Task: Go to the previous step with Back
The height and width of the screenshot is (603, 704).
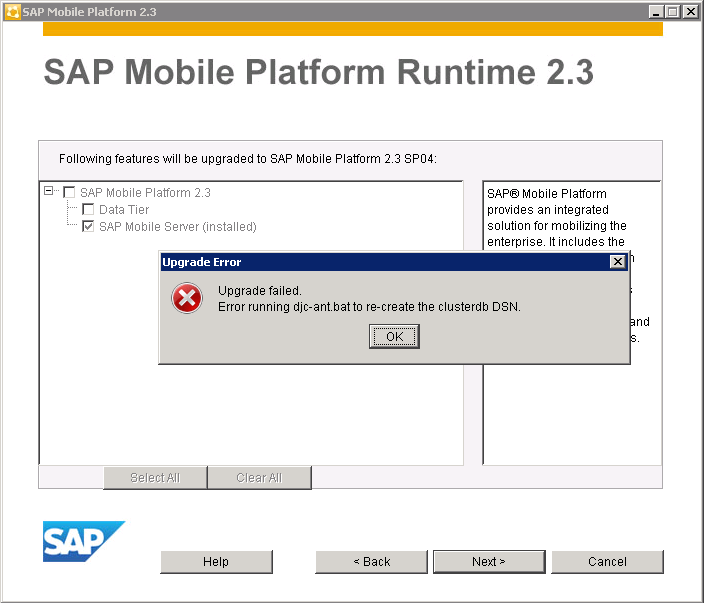Action: (371, 562)
